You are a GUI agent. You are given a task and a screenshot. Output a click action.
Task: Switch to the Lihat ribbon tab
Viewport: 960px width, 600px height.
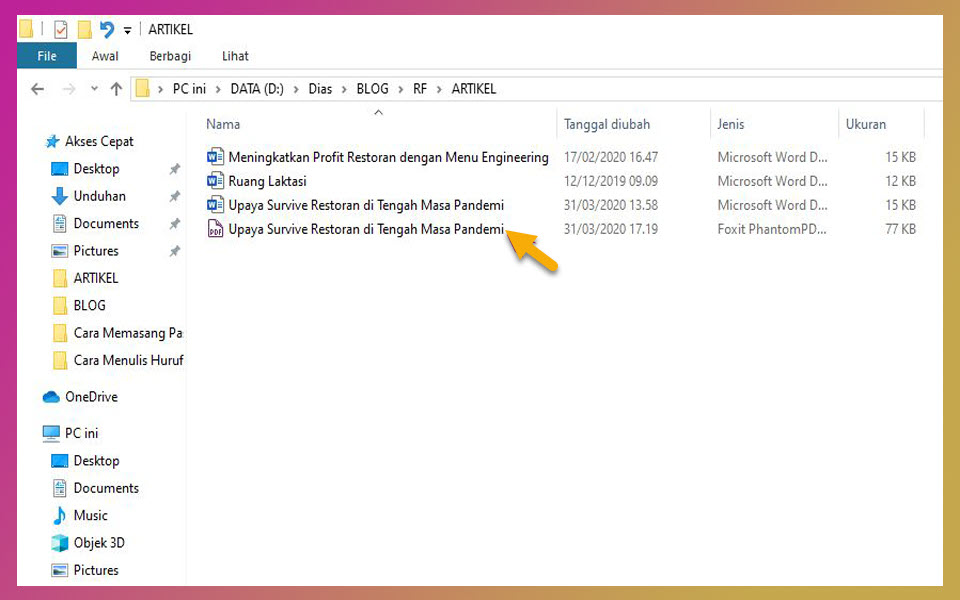tap(235, 56)
